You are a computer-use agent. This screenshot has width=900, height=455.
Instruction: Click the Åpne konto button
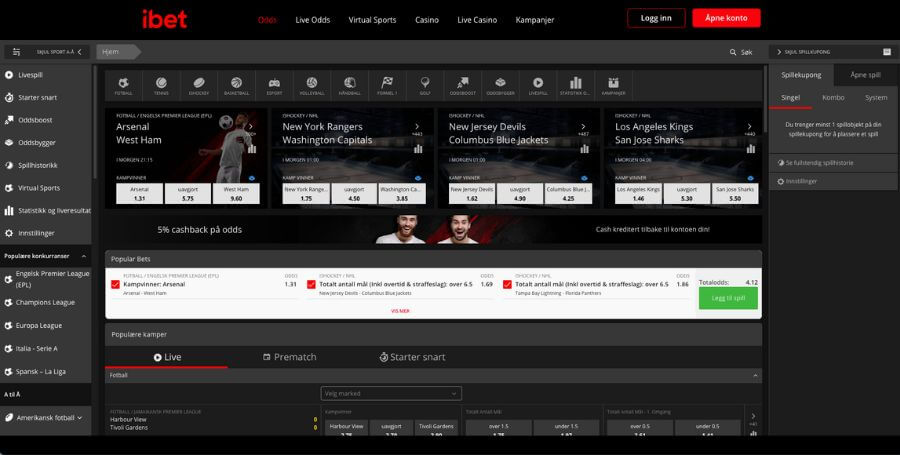point(726,18)
